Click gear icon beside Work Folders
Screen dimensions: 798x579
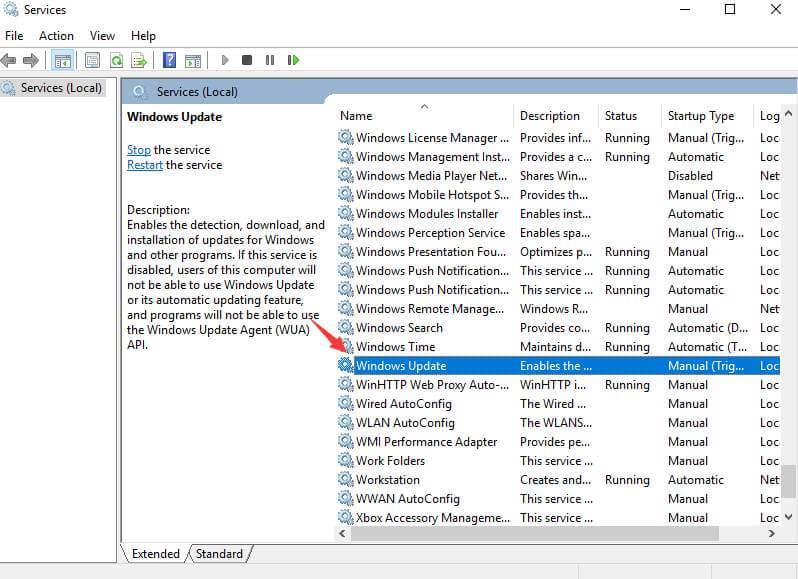click(x=346, y=460)
